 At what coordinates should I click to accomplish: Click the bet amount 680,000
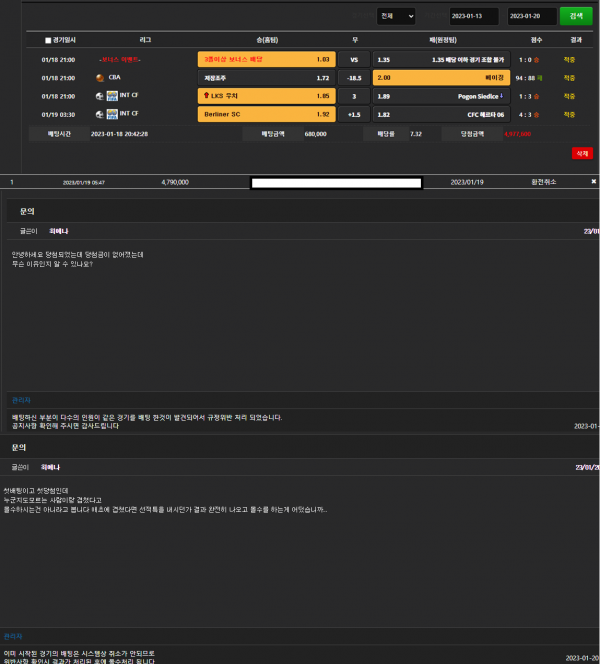click(x=315, y=134)
